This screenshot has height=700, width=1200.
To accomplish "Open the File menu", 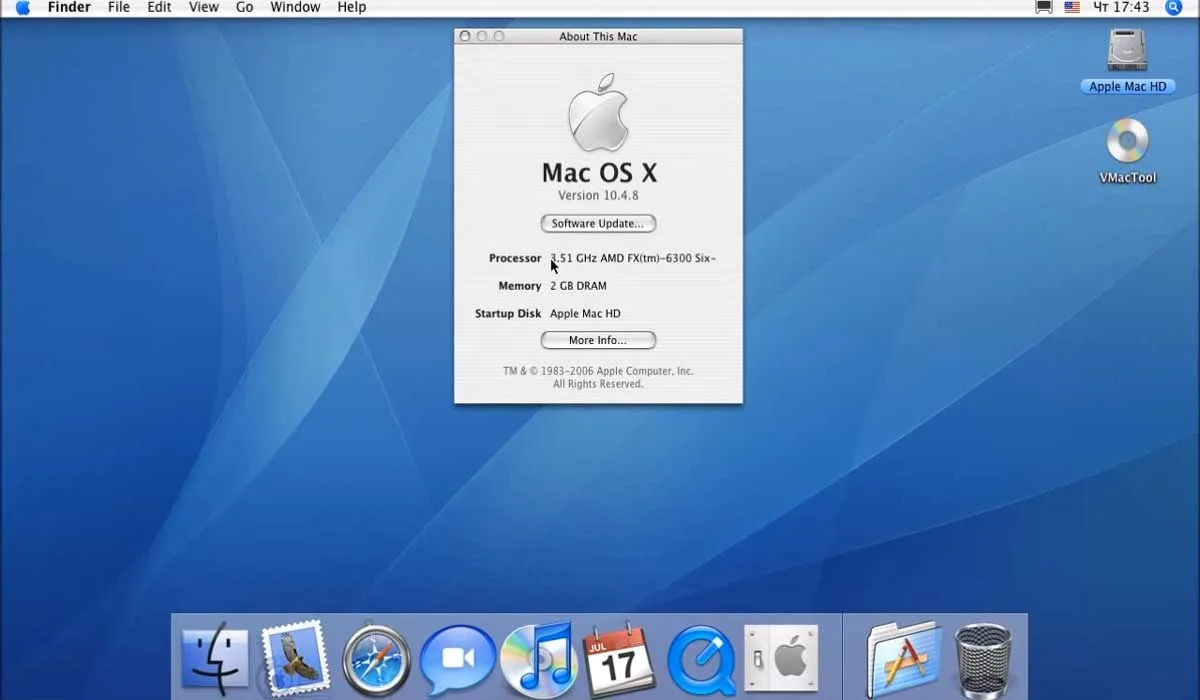I will point(119,8).
